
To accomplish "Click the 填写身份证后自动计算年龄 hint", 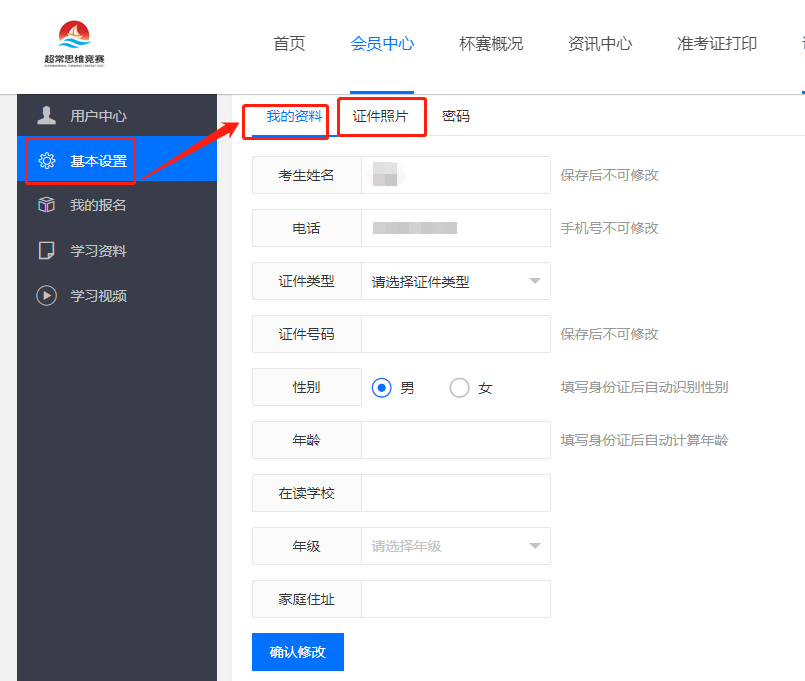I will [x=644, y=440].
